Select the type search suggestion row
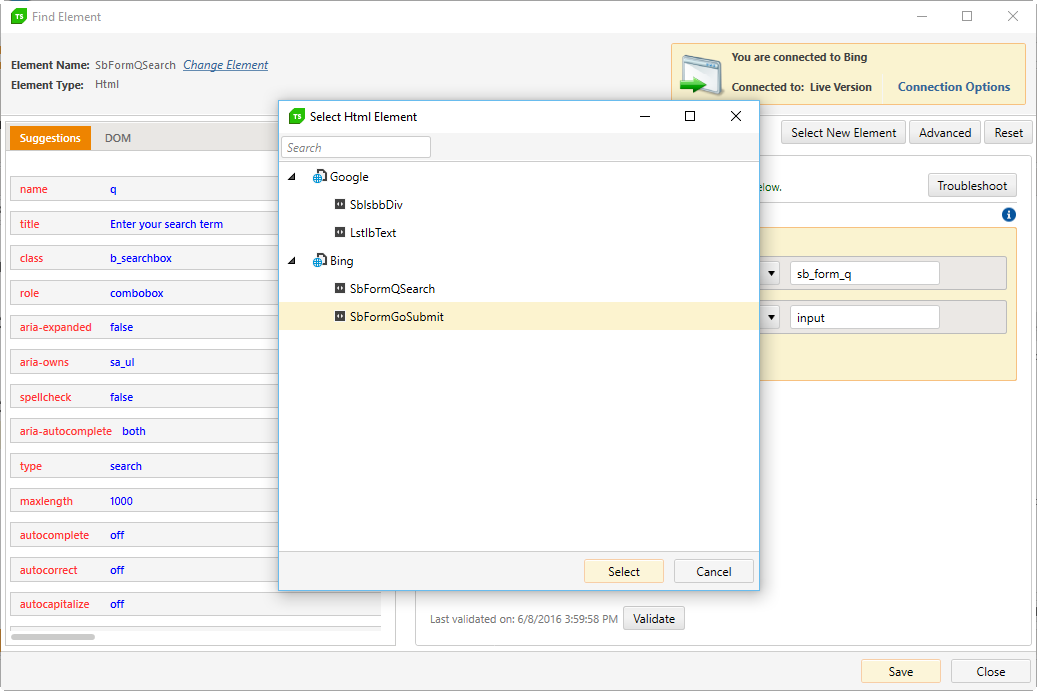The width and height of the screenshot is (1037, 691). pos(144,466)
